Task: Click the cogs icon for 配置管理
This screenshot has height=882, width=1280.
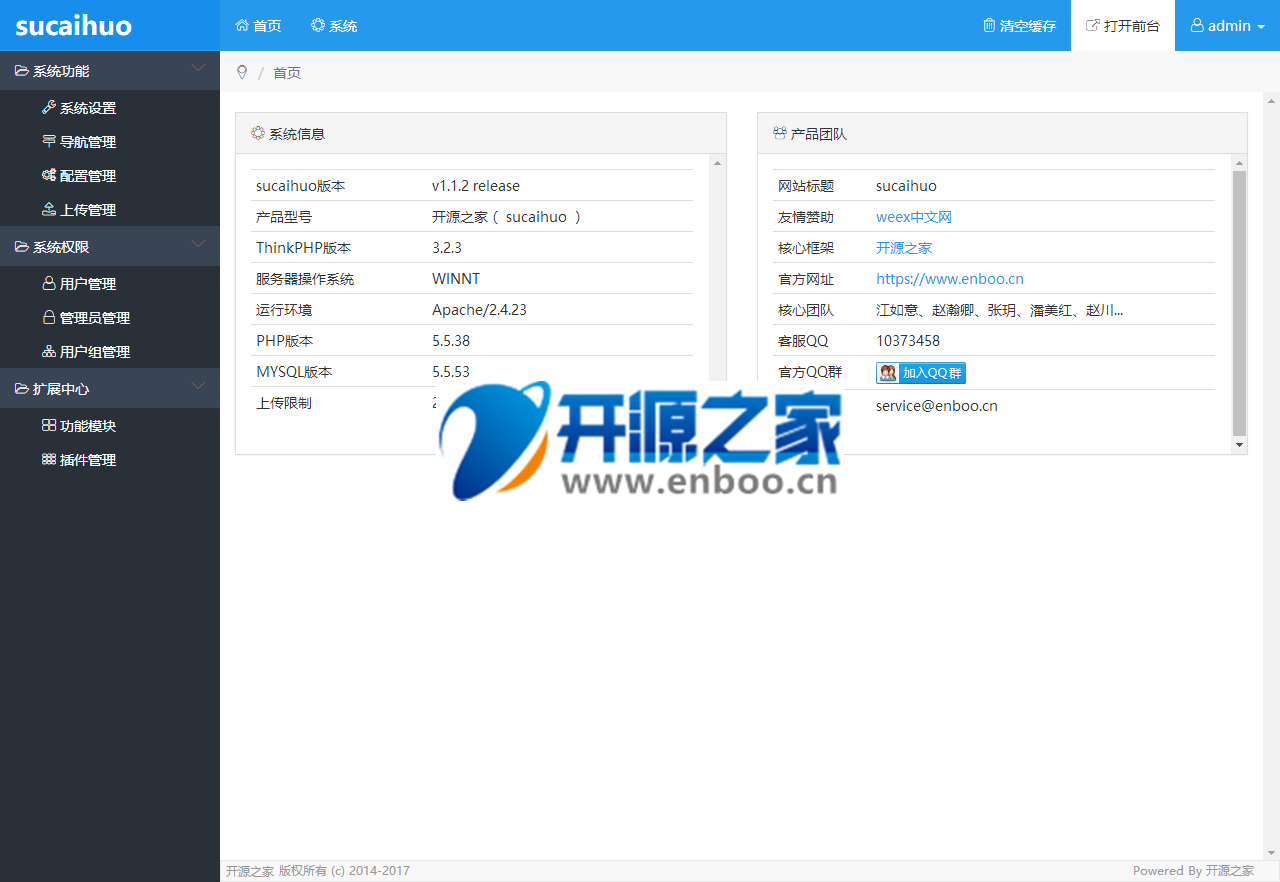Action: tap(49, 175)
